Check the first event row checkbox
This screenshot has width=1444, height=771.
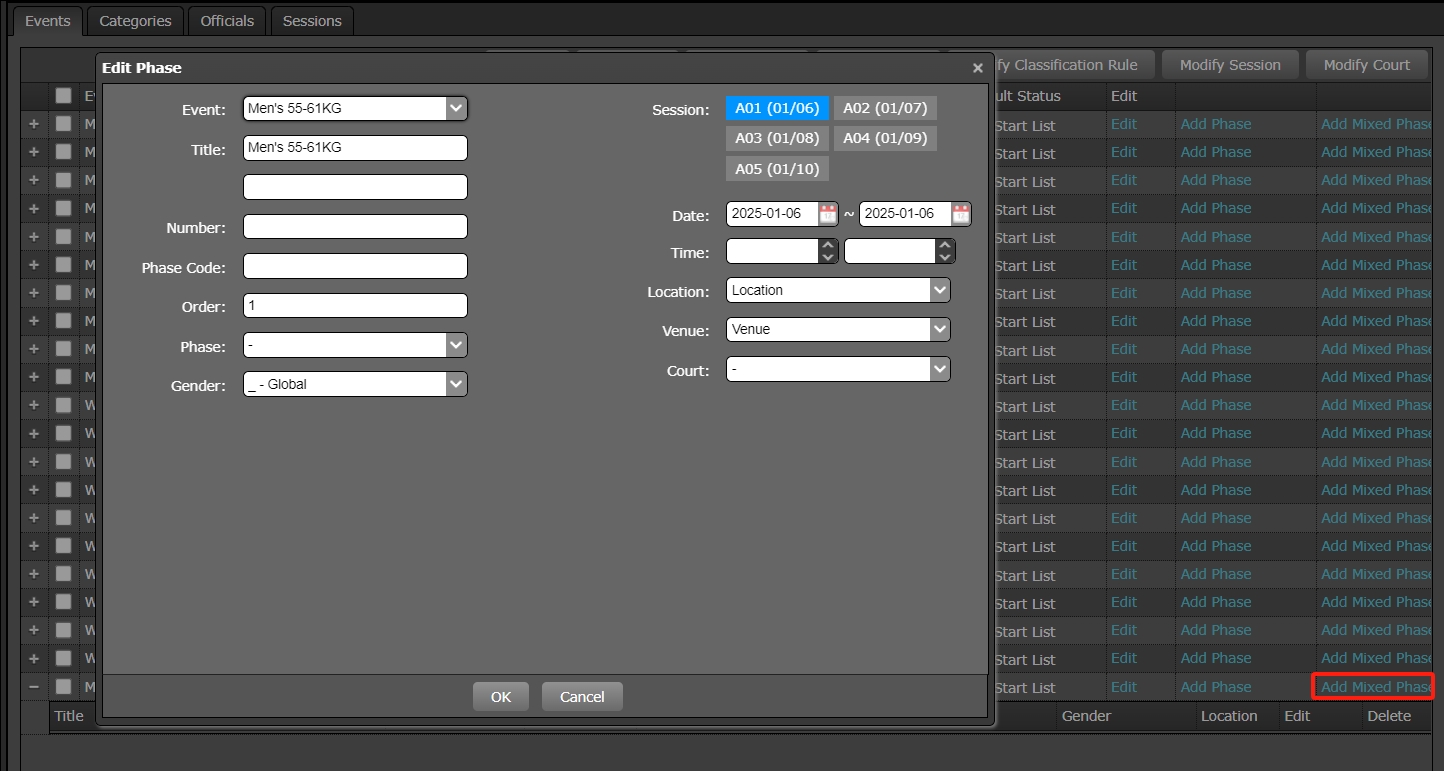pos(64,124)
